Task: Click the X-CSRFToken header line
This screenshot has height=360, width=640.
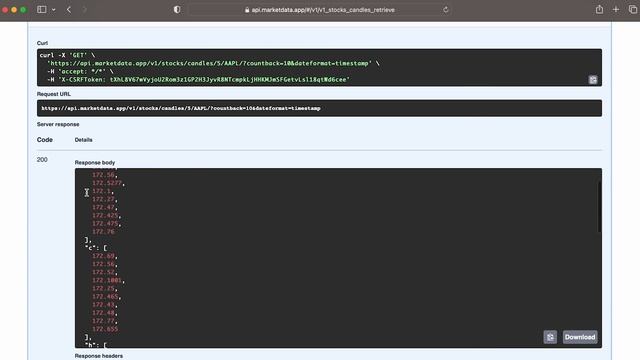Action: [x=198, y=80]
